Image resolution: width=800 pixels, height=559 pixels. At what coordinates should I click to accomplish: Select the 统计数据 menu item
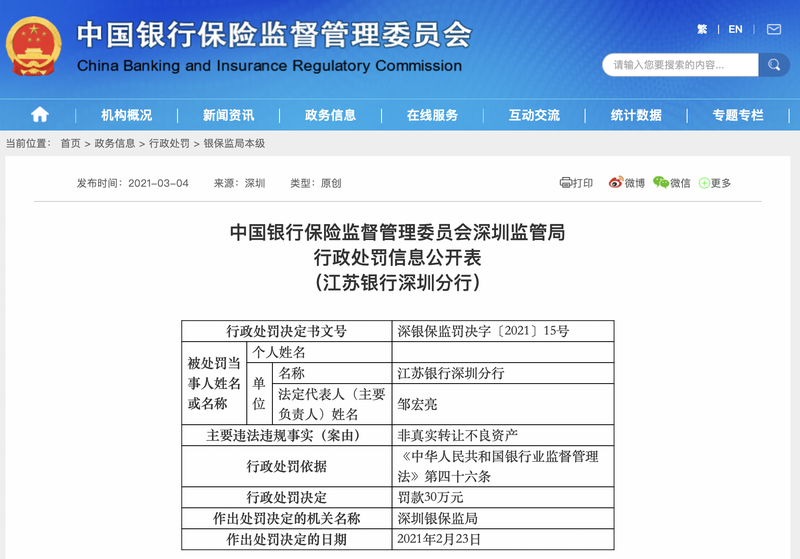(636, 115)
